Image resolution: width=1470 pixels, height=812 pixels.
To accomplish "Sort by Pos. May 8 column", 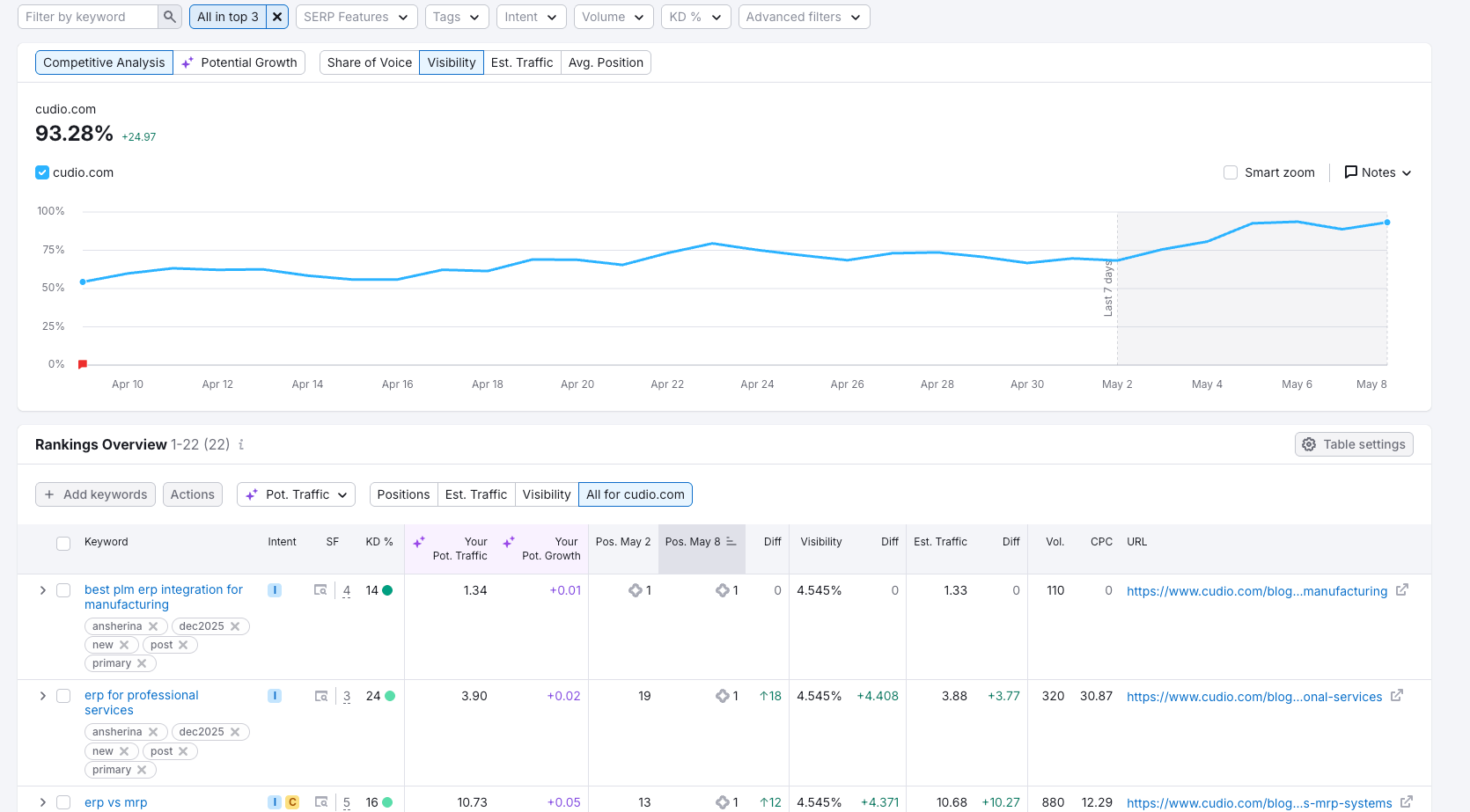I will 702,542.
